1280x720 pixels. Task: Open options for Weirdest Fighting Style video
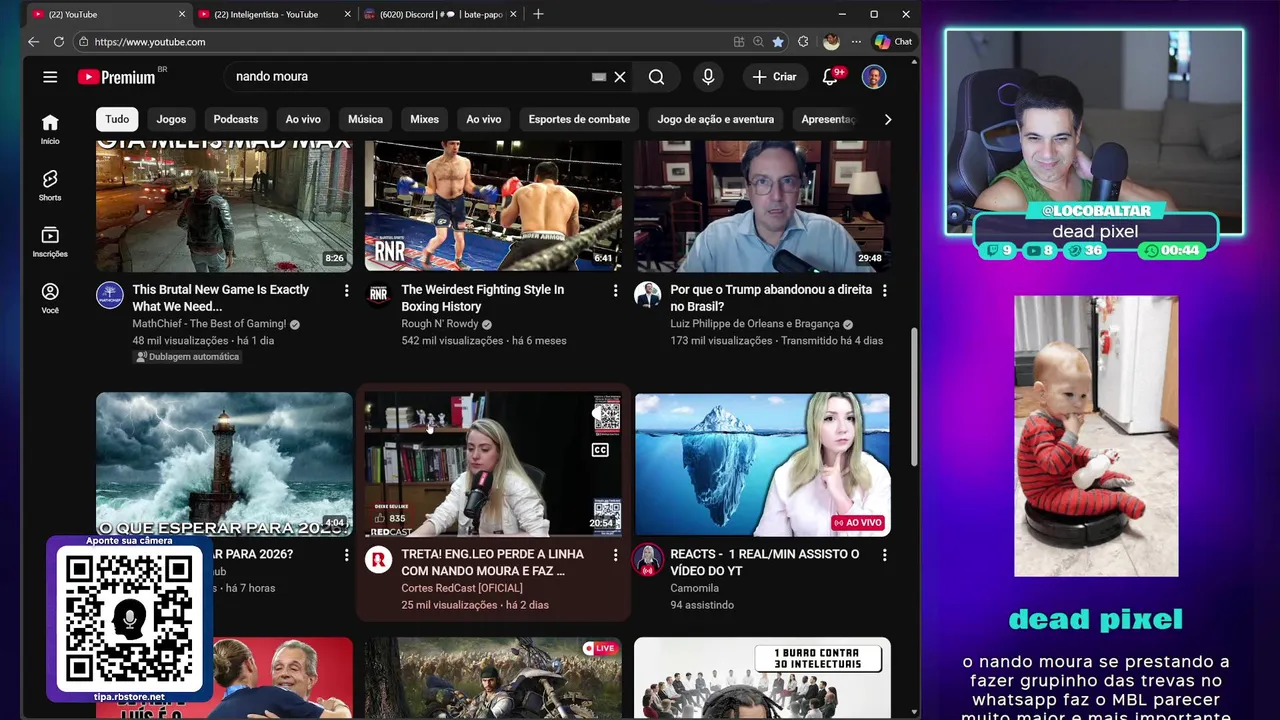click(x=615, y=290)
